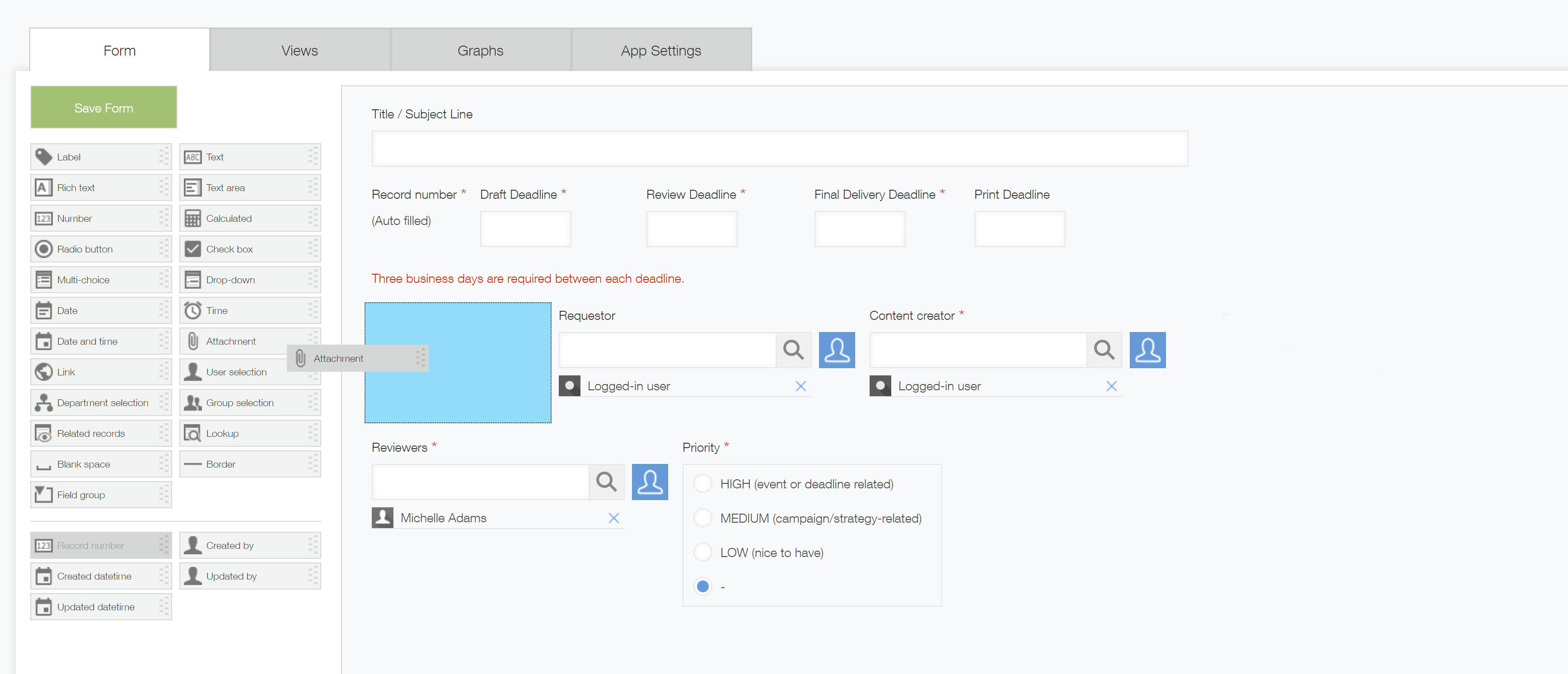This screenshot has width=1568, height=674.
Task: Click the Reviewers blue user picker icon
Action: [649, 482]
